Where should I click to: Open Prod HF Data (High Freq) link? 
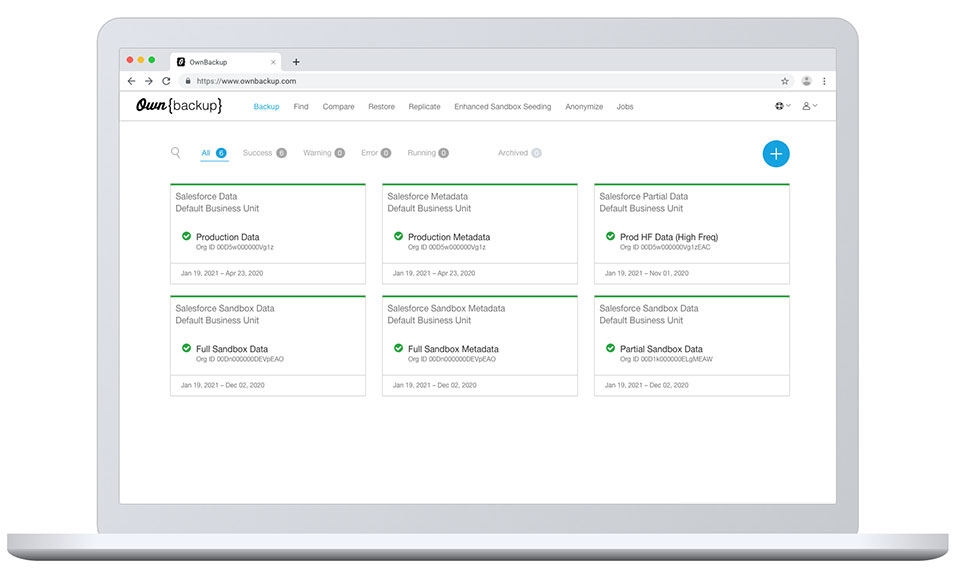pyautogui.click(x=669, y=237)
